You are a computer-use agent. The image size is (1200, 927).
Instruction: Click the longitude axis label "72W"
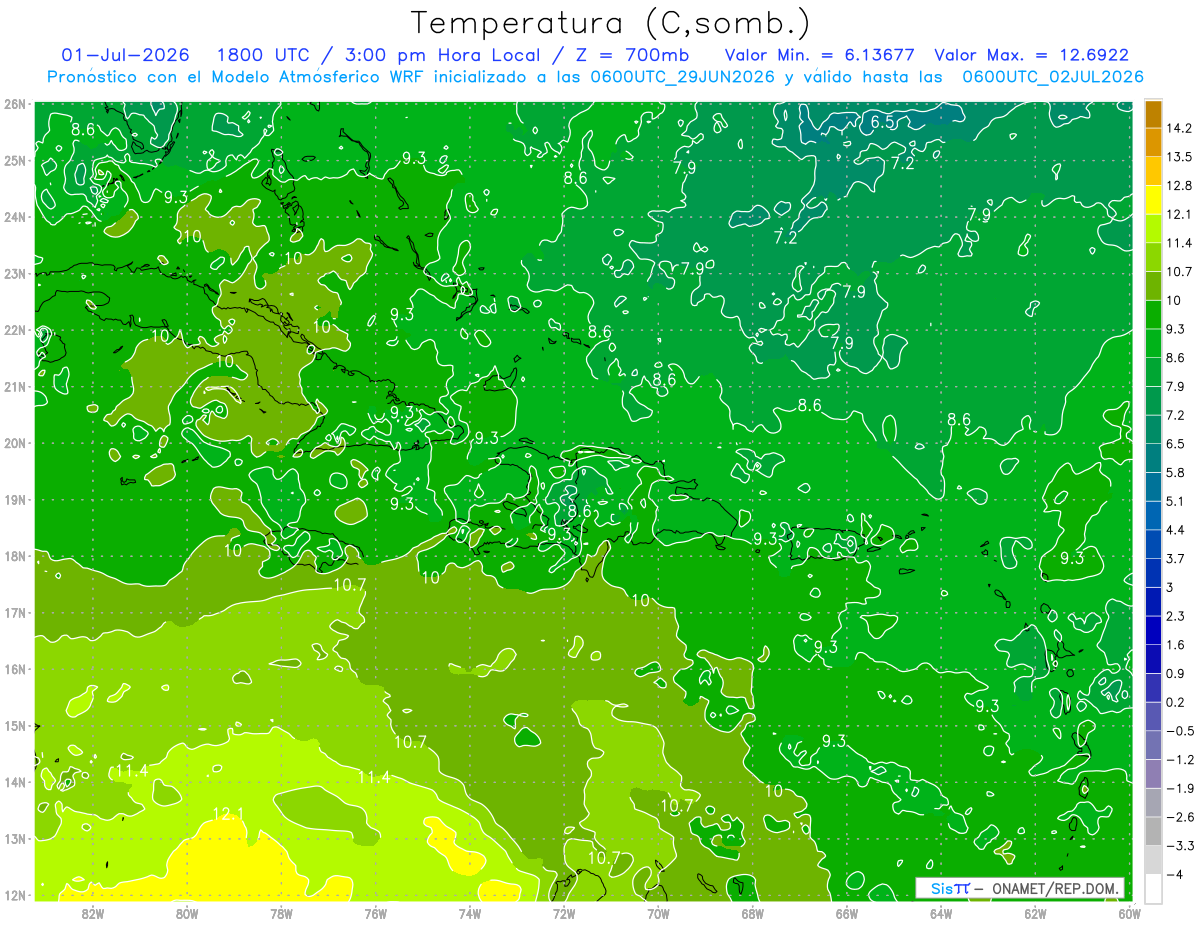[564, 912]
